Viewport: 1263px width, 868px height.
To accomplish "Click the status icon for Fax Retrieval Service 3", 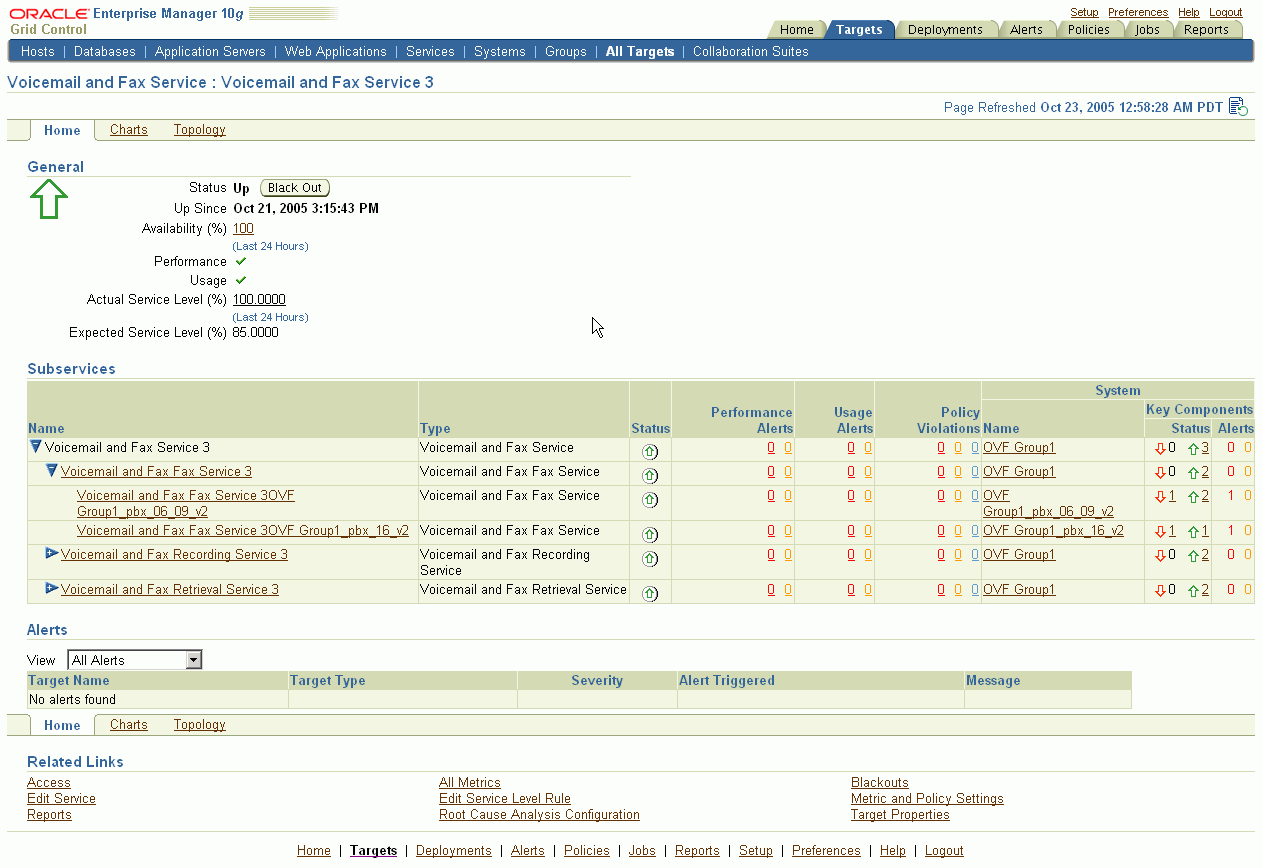I will point(650,593).
